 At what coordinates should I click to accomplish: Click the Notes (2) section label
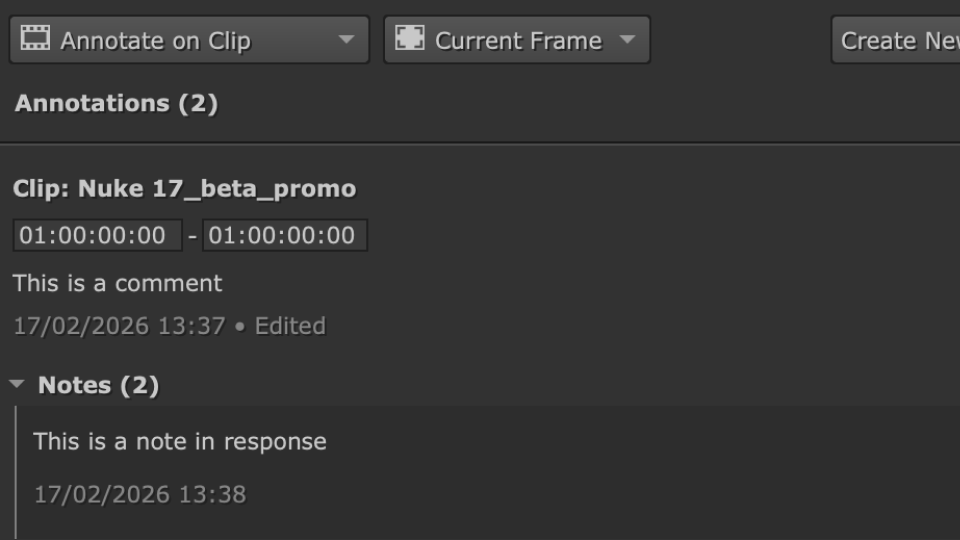click(98, 385)
